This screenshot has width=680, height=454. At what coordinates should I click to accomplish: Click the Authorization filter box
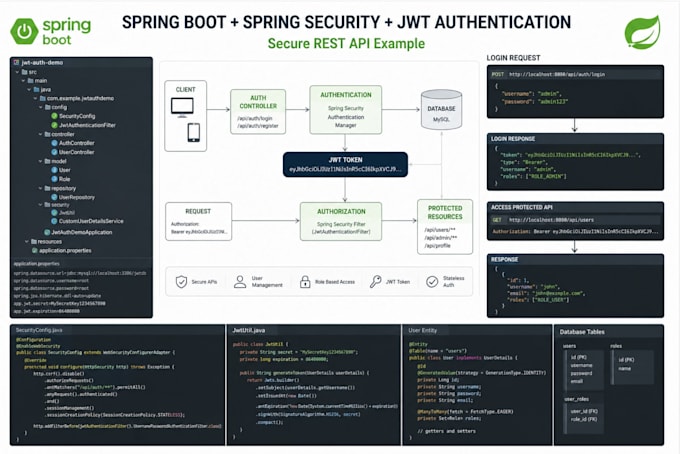point(341,221)
